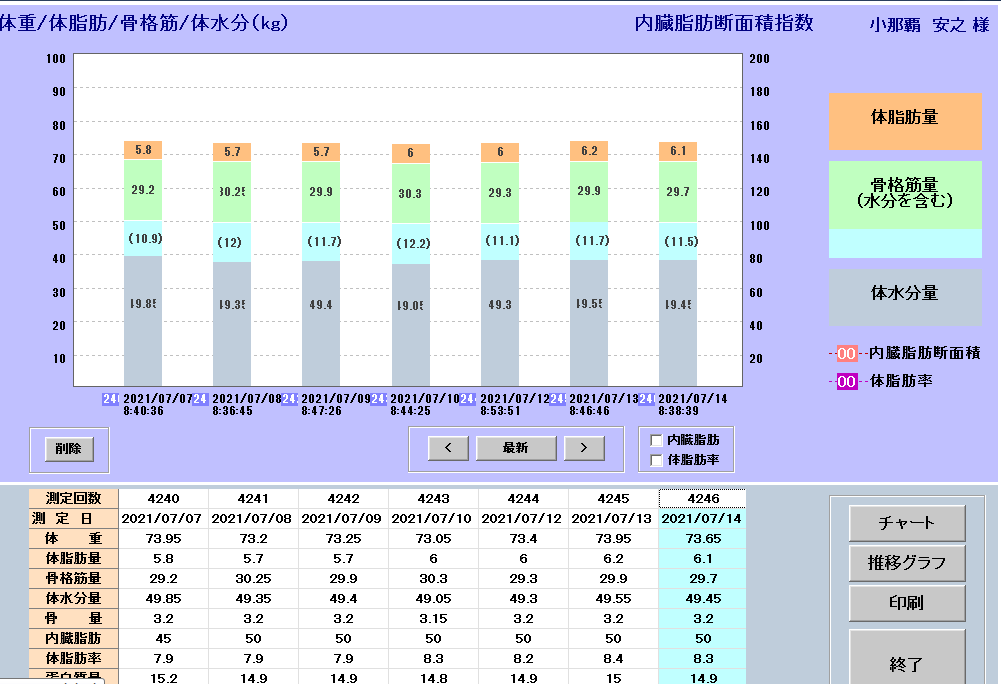Select the green 骨格筋量 legend swatch

(905, 195)
